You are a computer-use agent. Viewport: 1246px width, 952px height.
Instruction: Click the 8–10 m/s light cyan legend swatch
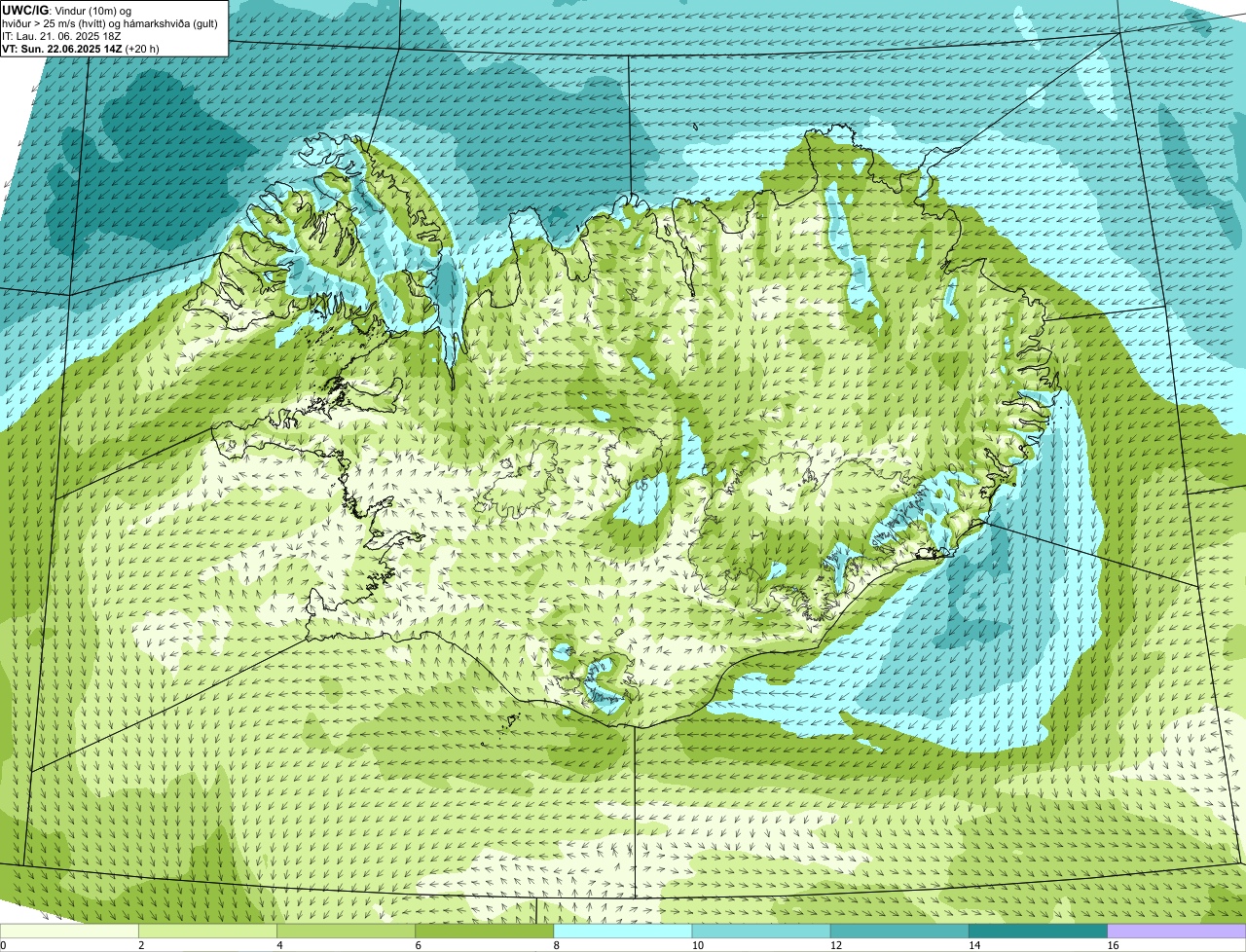click(x=622, y=931)
